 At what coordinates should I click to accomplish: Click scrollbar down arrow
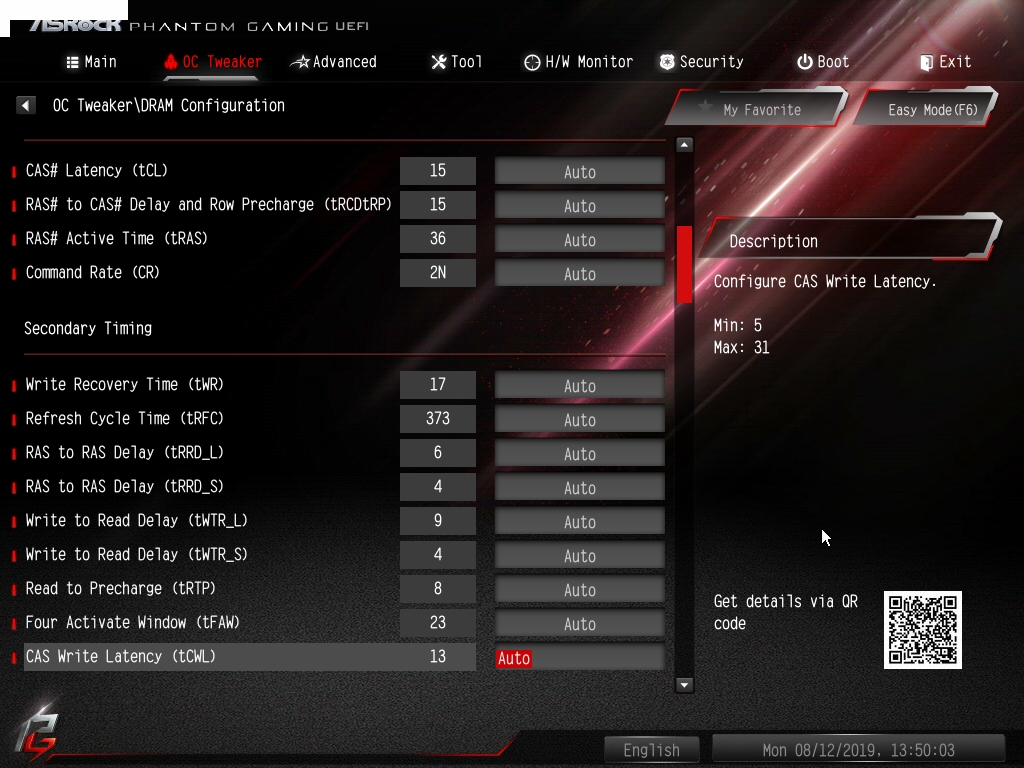684,684
